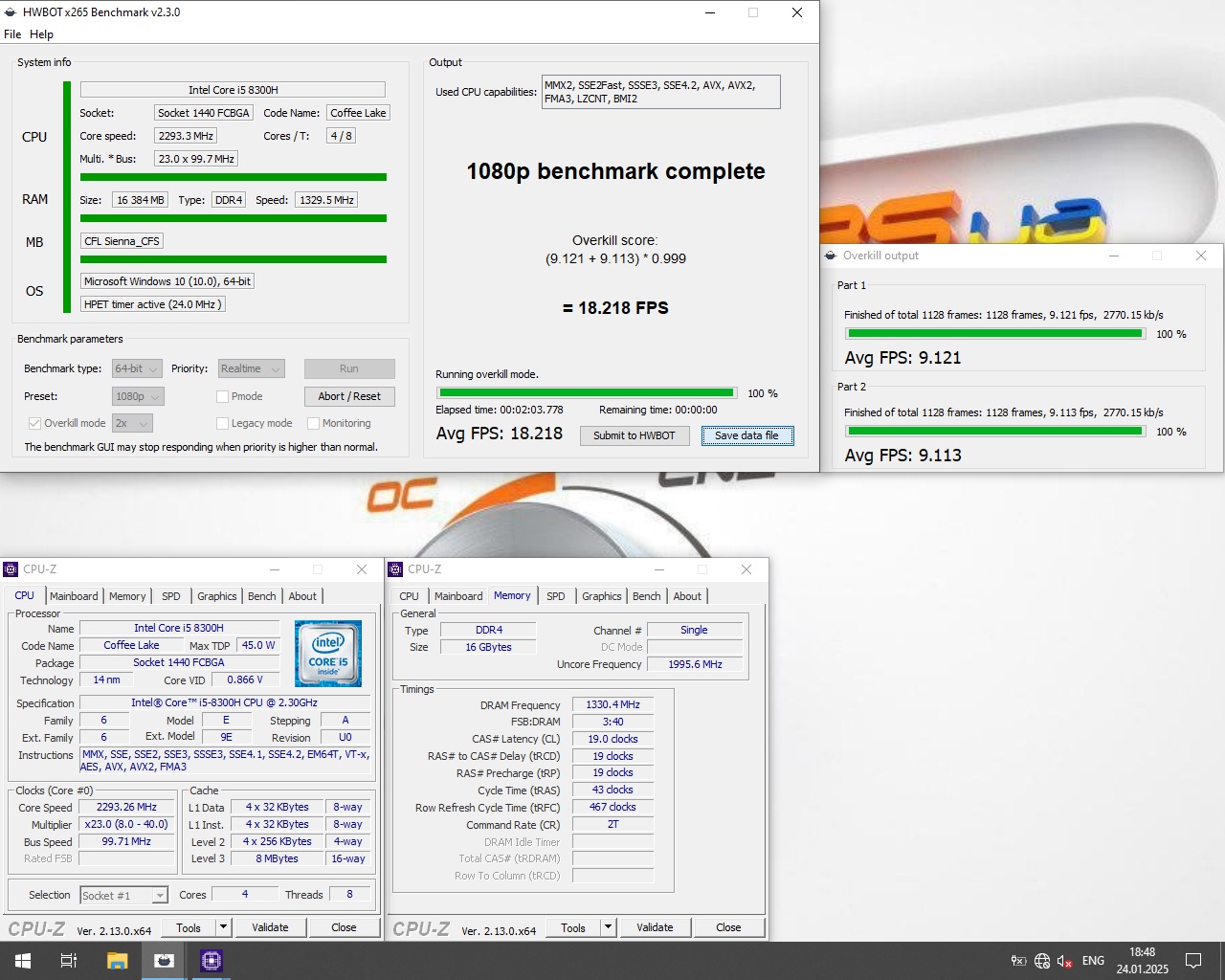Click the battery tray icon
The height and width of the screenshot is (980, 1225).
(1019, 961)
